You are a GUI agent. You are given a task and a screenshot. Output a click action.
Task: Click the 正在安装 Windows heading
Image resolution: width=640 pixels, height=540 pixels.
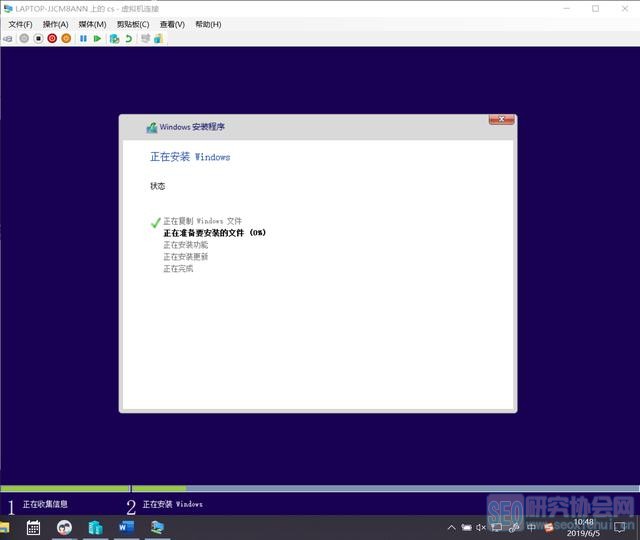click(x=190, y=157)
